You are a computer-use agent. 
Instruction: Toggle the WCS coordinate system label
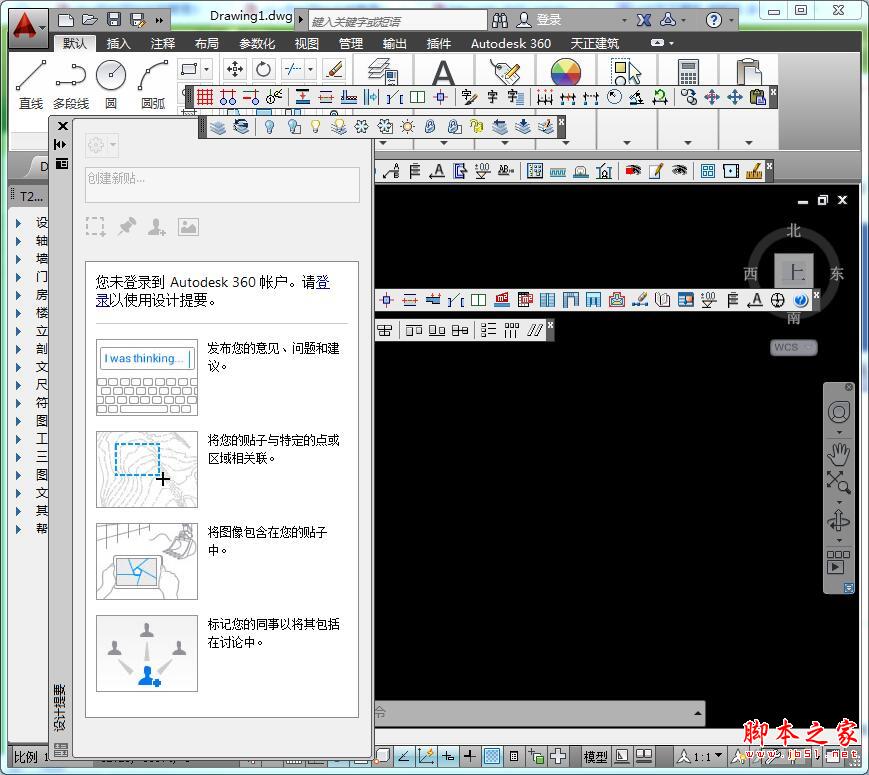point(793,348)
